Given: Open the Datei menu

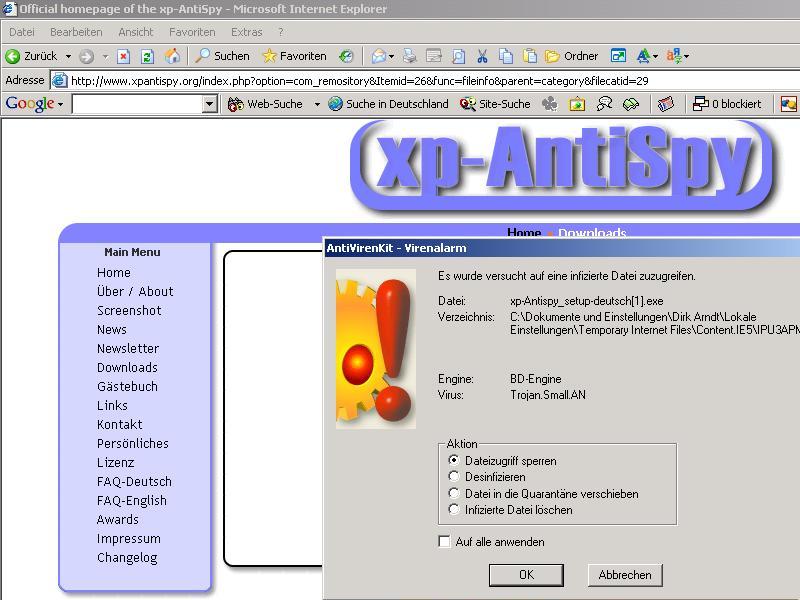Looking at the screenshot, I should [x=22, y=32].
